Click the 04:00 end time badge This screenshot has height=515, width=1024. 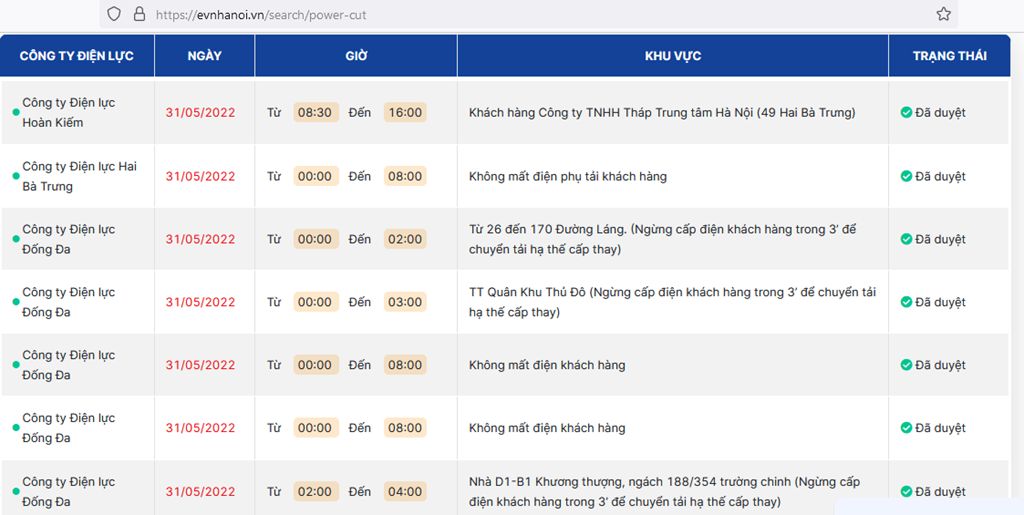tap(405, 492)
